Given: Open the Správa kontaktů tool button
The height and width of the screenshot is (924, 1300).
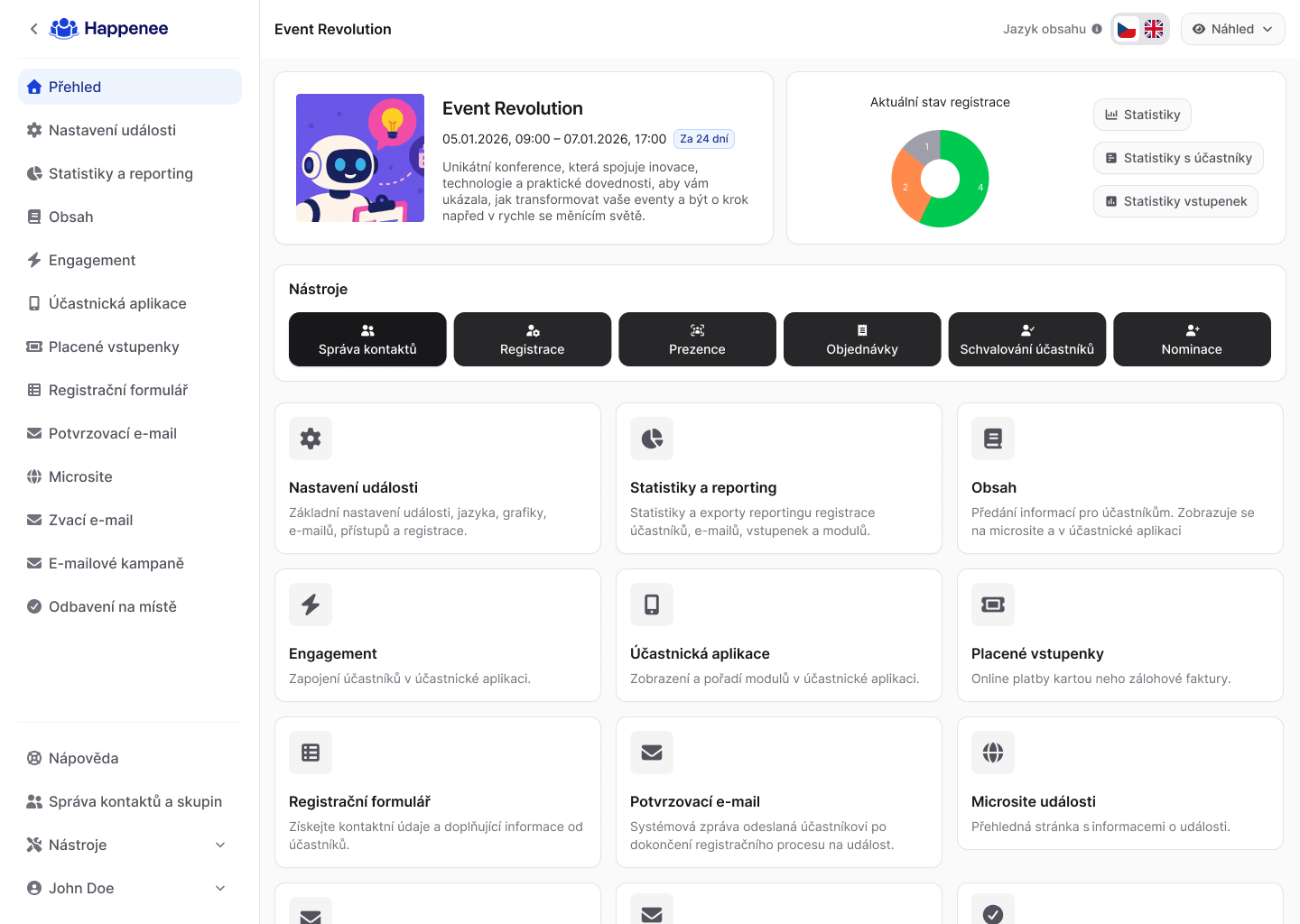Looking at the screenshot, I should point(367,339).
